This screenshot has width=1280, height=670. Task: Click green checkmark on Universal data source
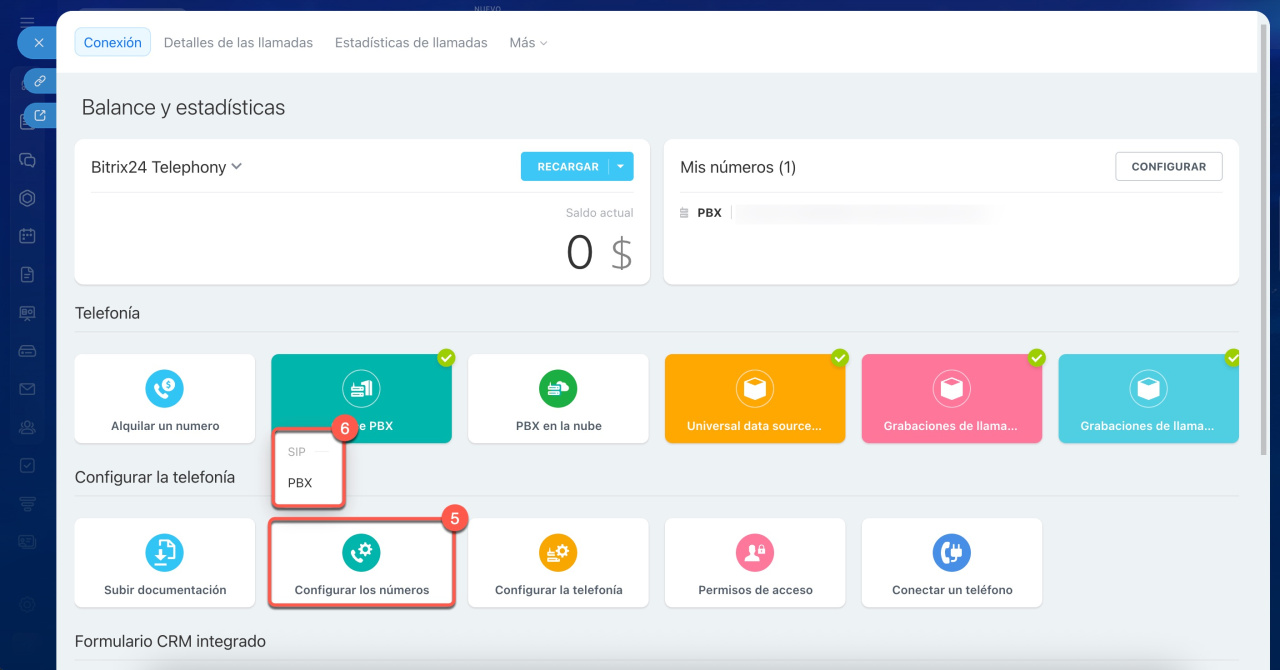(840, 357)
